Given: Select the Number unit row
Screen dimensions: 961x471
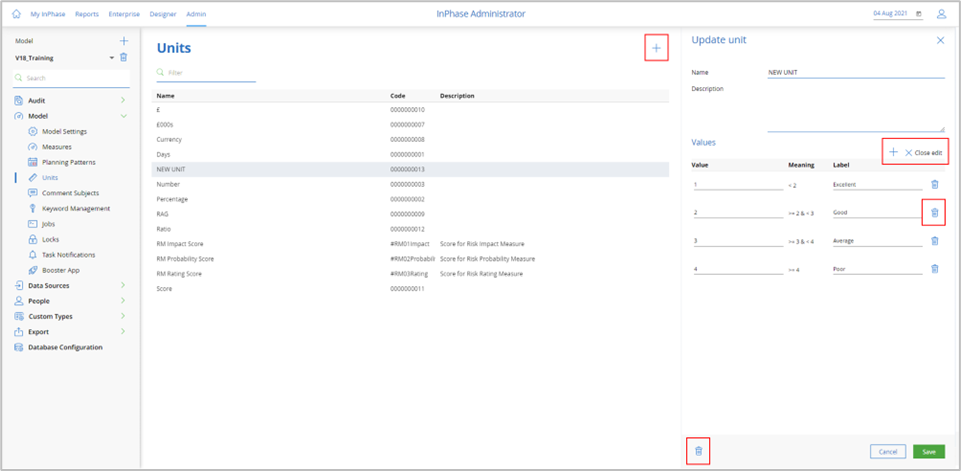Looking at the screenshot, I should tap(410, 184).
